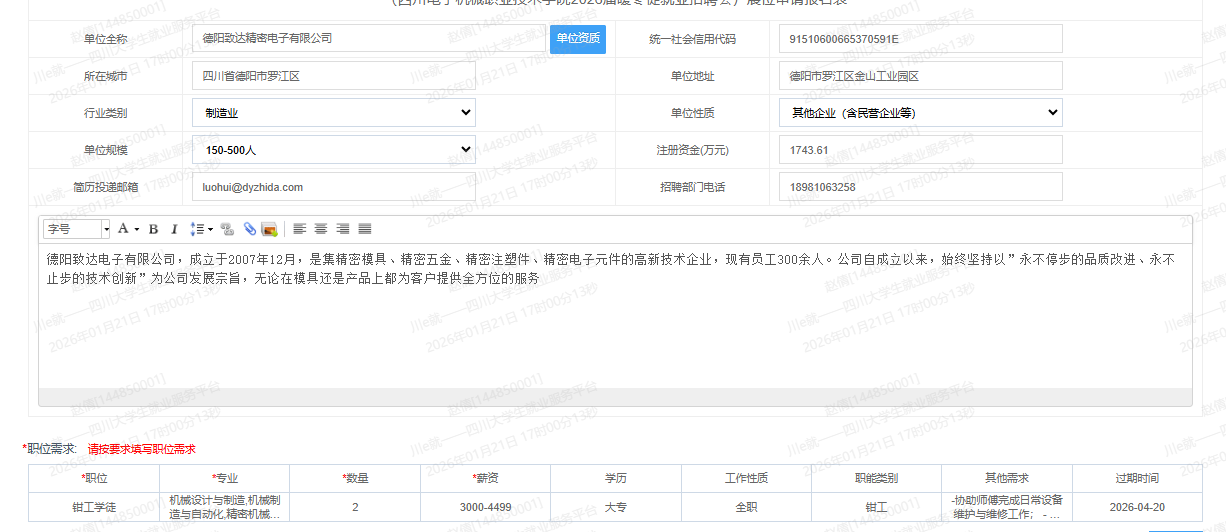Click the 钳工学徒 position cell
The image size is (1226, 532).
(x=94, y=507)
